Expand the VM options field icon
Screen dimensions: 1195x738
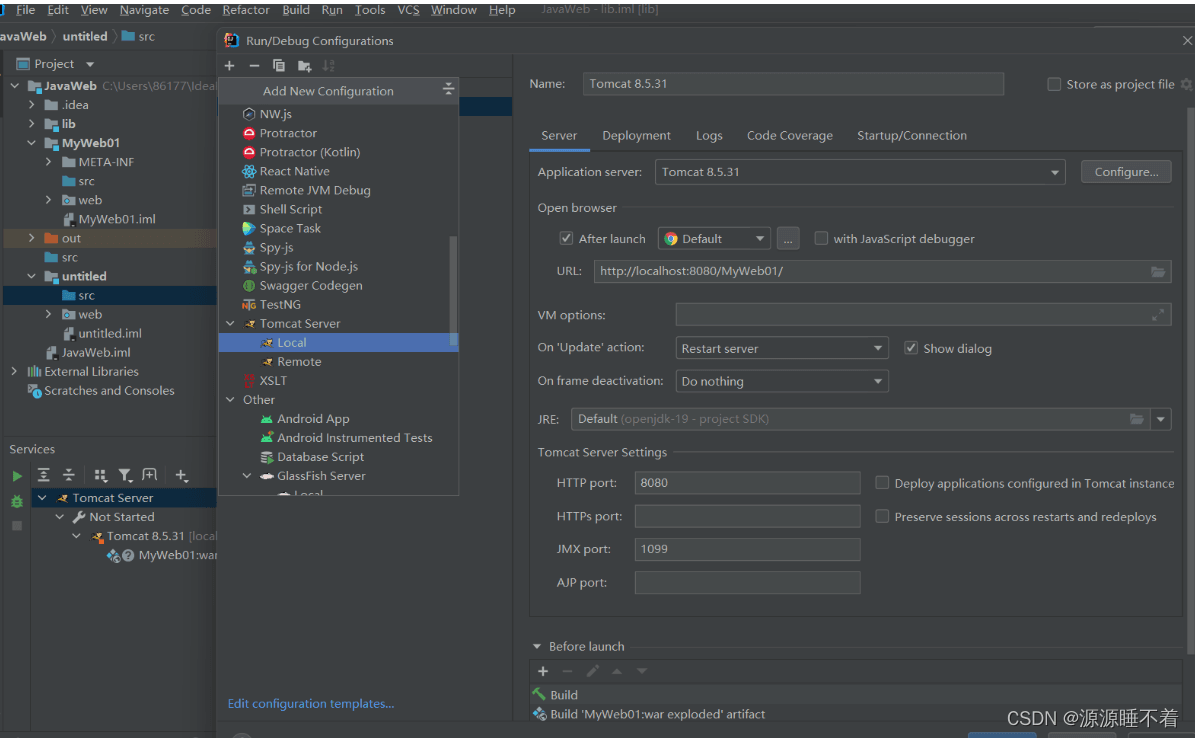click(1158, 314)
